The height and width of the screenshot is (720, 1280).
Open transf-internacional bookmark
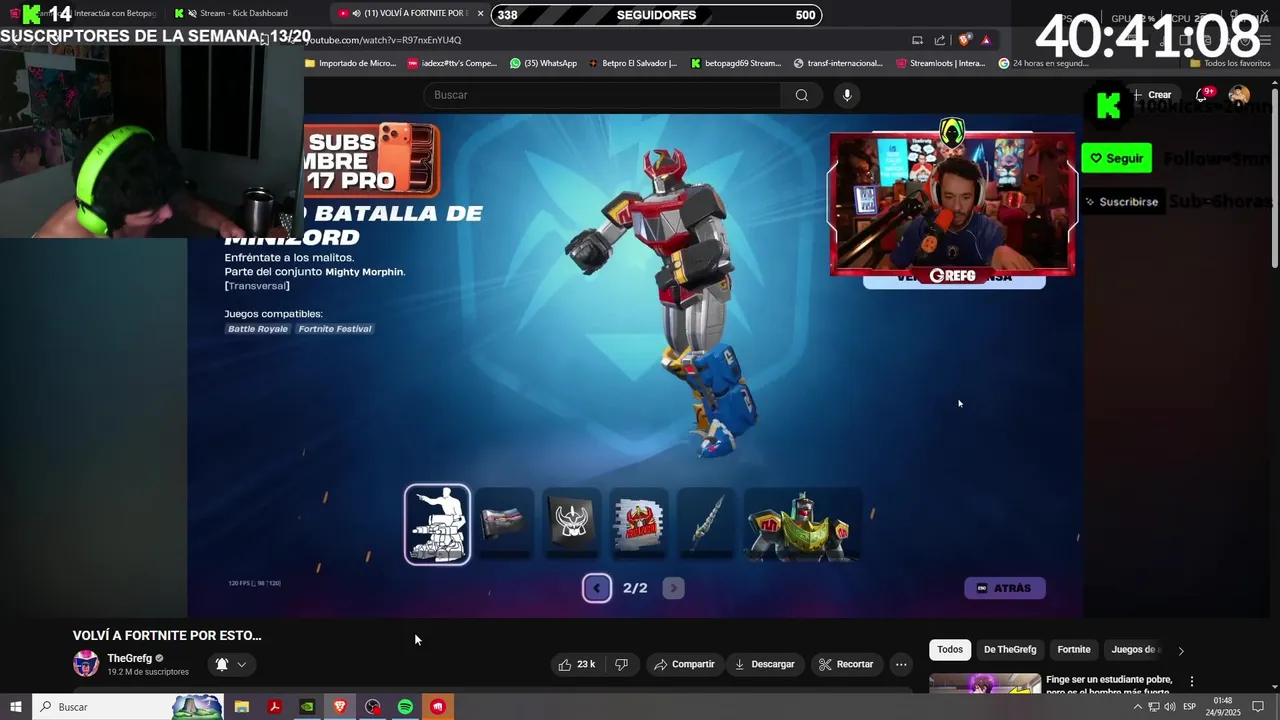pyautogui.click(x=838, y=63)
